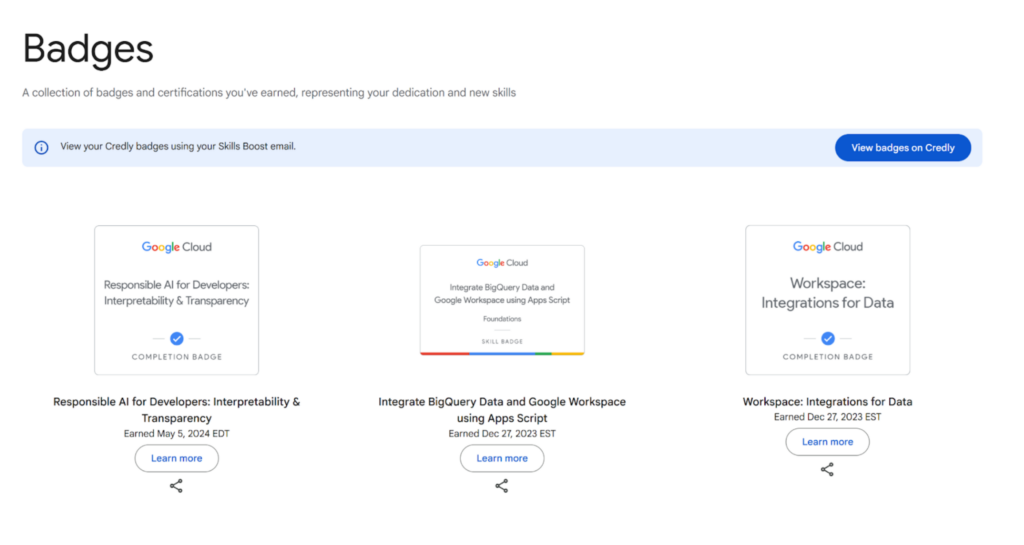Viewport: 1024px width, 545px height.
Task: Open the BigQuery Apps Script skill badge thumbnail
Action: [502, 300]
